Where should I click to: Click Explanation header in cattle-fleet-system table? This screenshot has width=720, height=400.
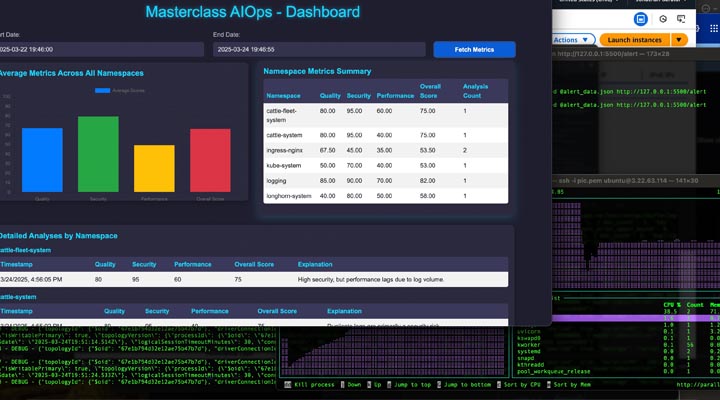pos(315,265)
